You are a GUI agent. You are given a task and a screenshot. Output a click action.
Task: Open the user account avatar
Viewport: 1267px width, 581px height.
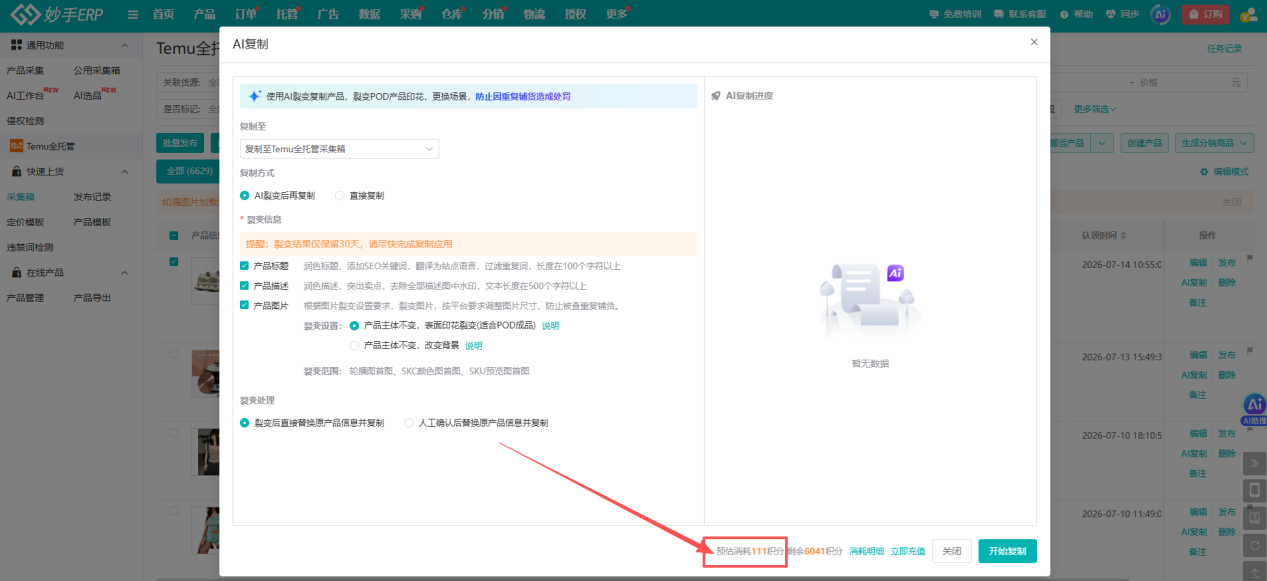coord(1248,14)
